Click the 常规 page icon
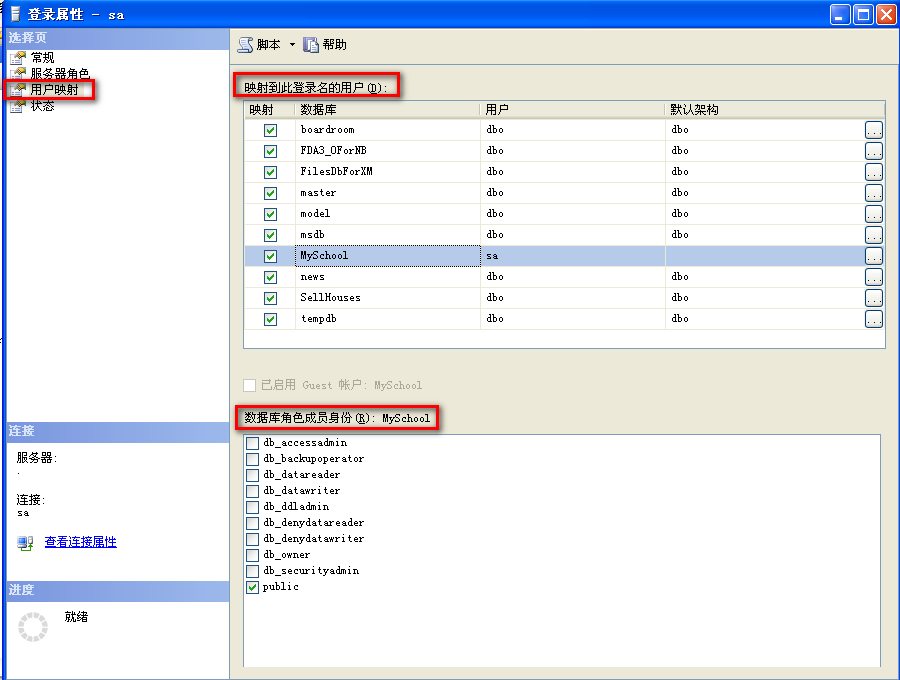Image resolution: width=900 pixels, height=680 pixels. pos(18,57)
